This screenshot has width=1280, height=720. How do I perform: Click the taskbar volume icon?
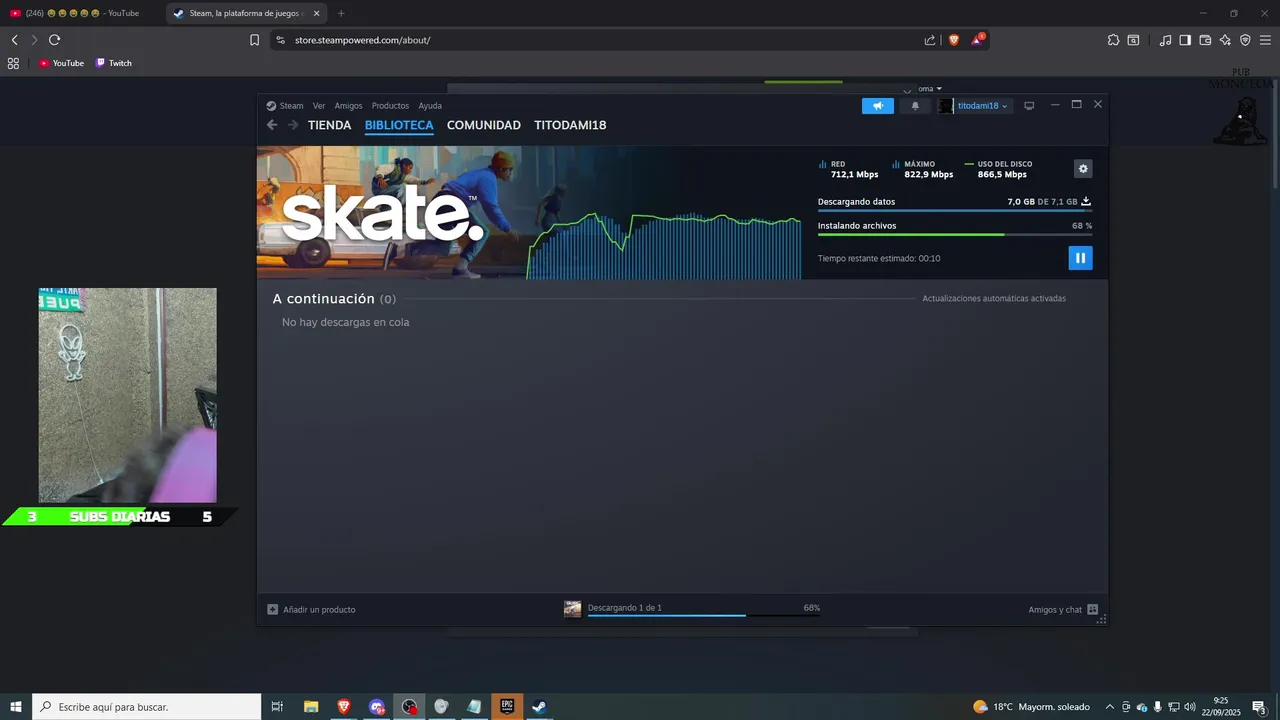coord(1190,707)
